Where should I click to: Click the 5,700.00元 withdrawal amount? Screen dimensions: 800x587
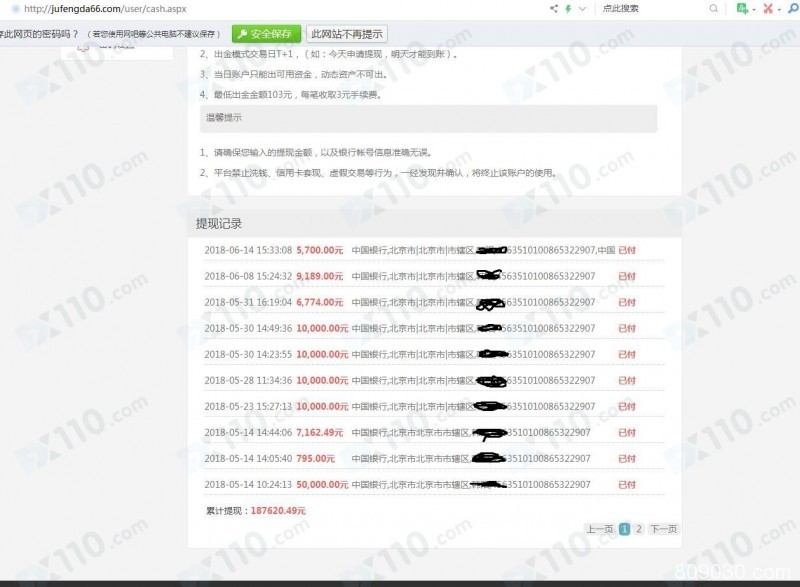[x=320, y=250]
